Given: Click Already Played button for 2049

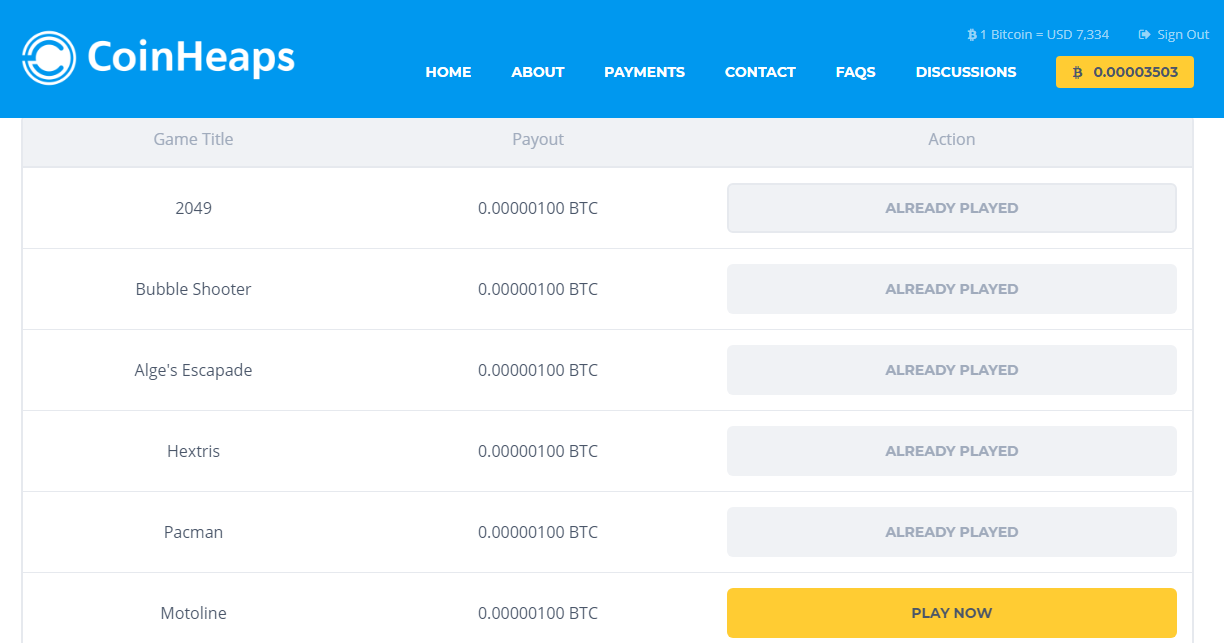Looking at the screenshot, I should point(951,208).
